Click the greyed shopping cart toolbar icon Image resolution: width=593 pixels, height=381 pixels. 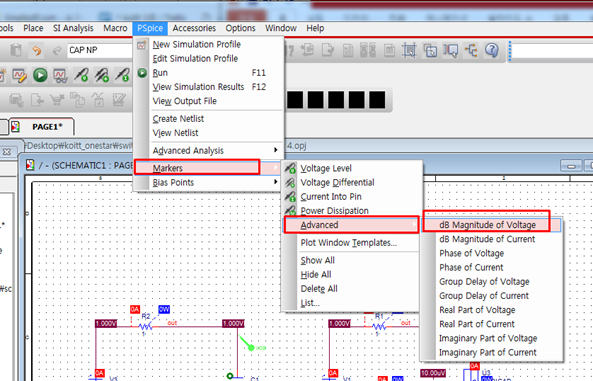click(x=57, y=100)
